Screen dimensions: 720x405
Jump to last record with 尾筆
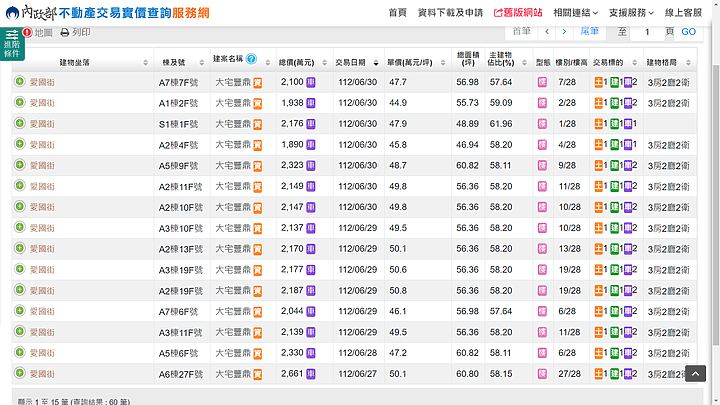pos(590,31)
